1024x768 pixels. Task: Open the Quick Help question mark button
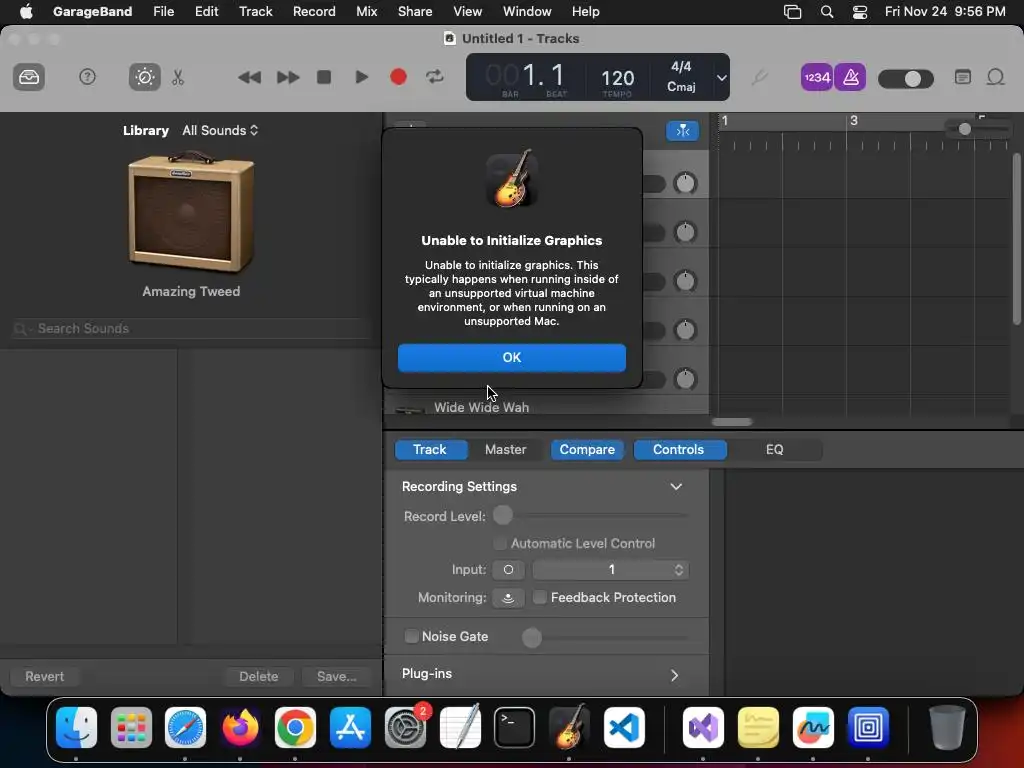[88, 77]
